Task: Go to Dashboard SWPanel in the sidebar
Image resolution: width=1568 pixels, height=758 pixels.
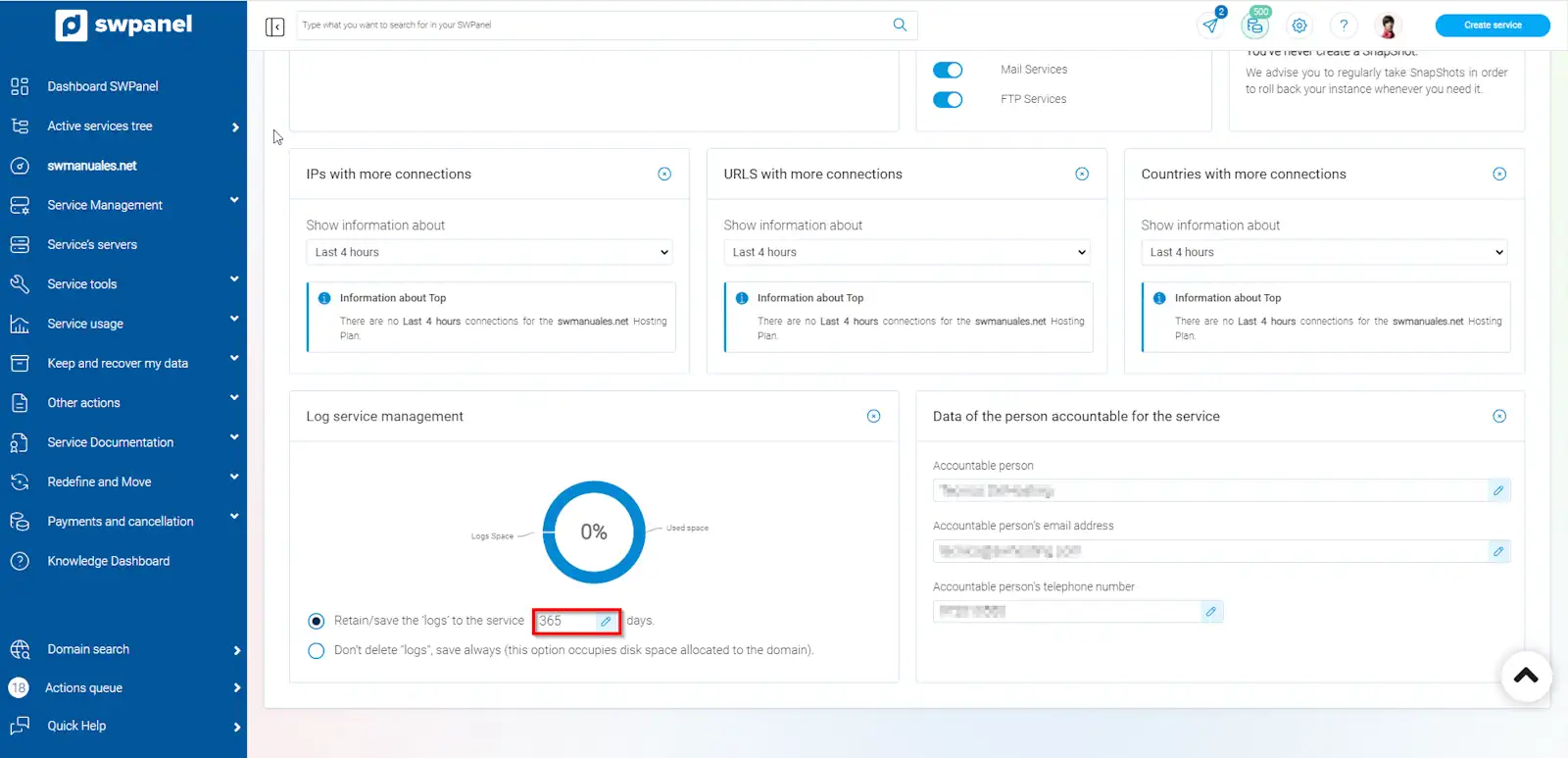Action: tap(103, 86)
